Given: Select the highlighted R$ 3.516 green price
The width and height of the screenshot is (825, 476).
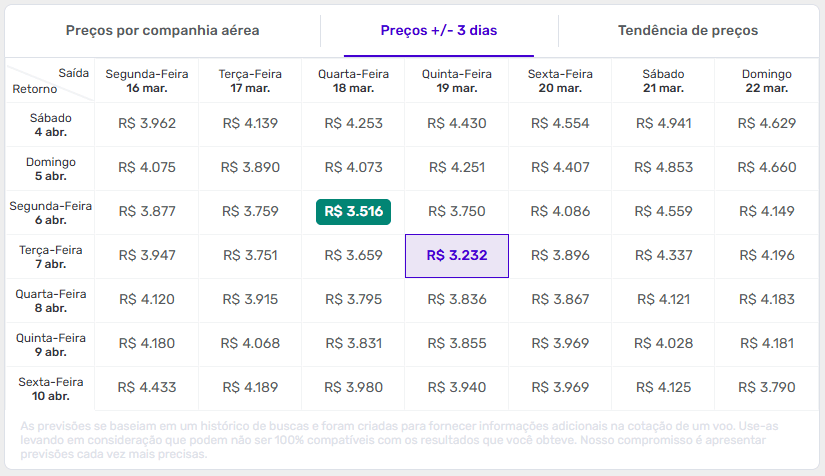Looking at the screenshot, I should [353, 211].
